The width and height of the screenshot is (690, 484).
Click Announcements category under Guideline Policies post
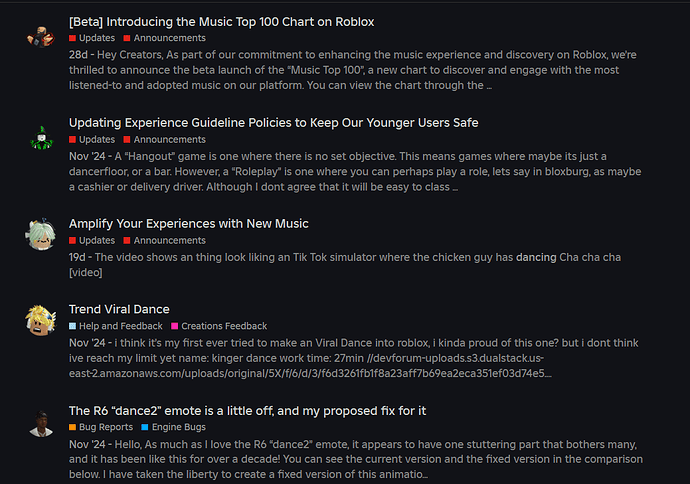click(169, 140)
